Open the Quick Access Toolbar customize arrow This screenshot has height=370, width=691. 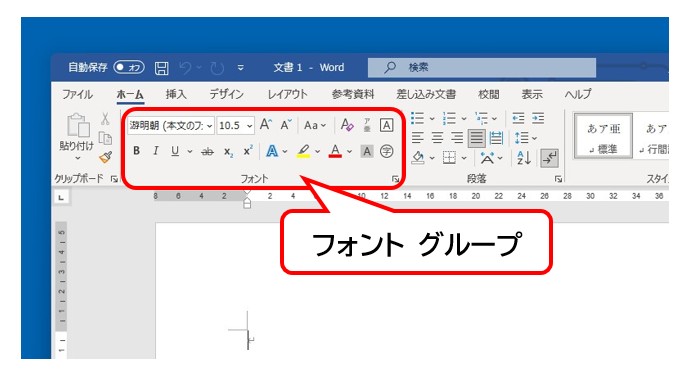241,68
